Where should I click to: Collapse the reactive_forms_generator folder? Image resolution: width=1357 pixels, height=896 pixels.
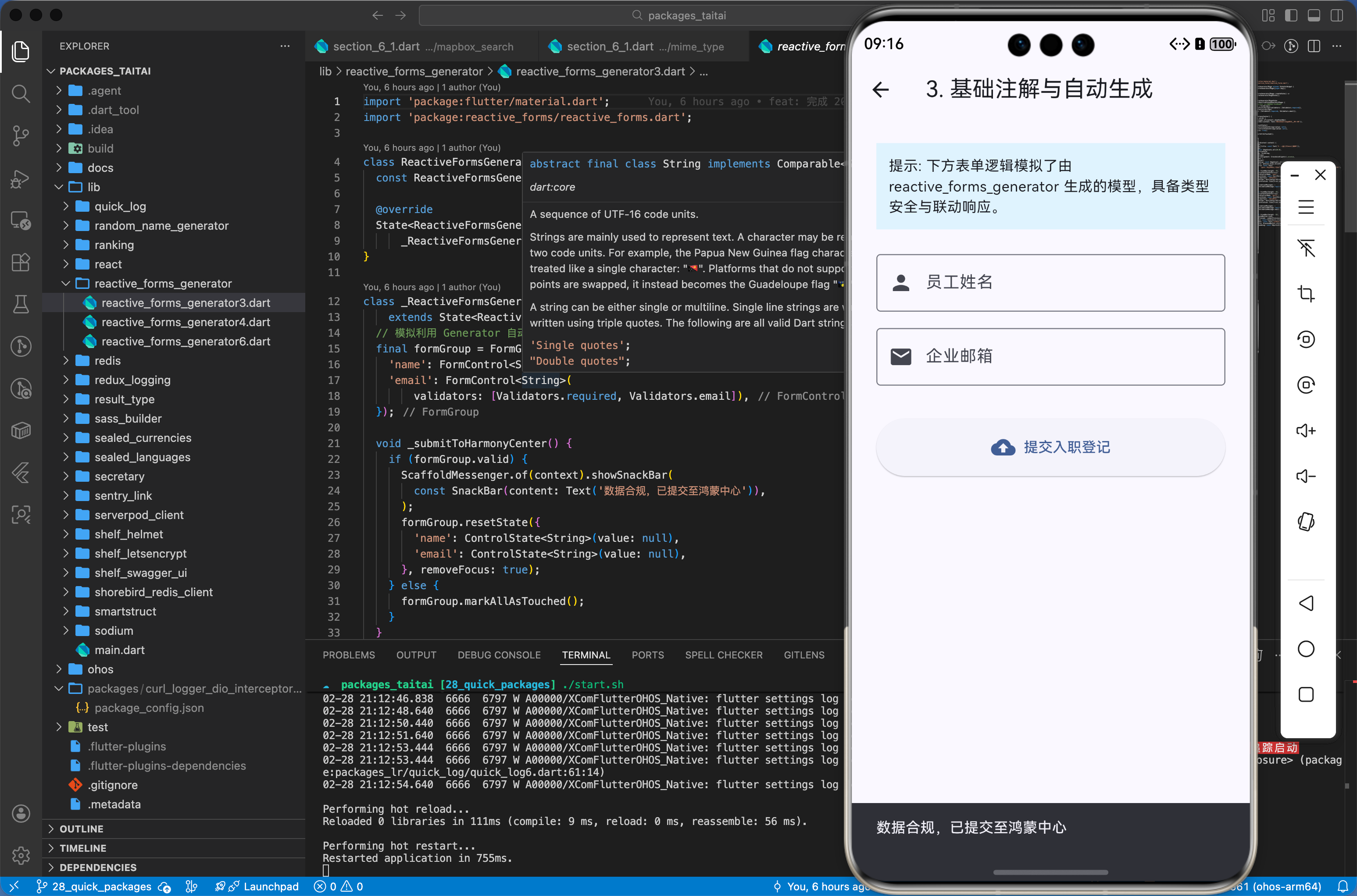coord(163,284)
